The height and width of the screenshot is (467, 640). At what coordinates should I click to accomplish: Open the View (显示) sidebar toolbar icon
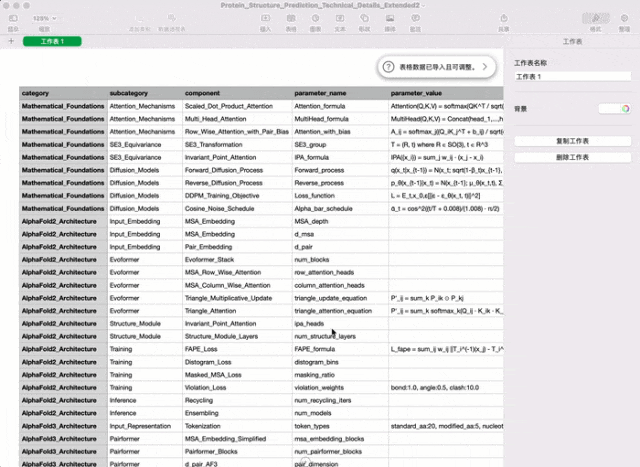point(13,19)
